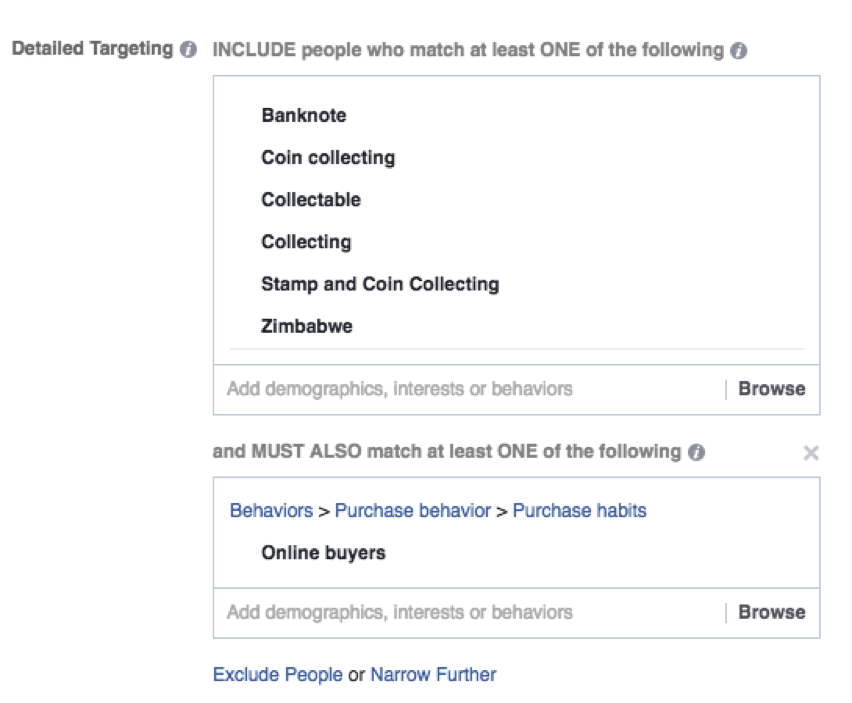Click info icon after INCLUDE people heading
Screen dimensions: 852x703
[x=738, y=51]
